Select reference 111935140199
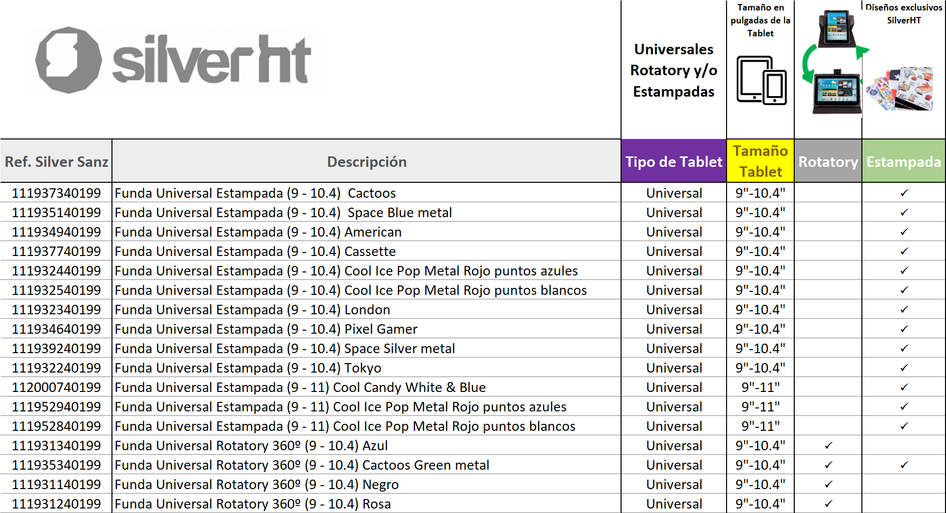This screenshot has height=513, width=946. point(56,212)
